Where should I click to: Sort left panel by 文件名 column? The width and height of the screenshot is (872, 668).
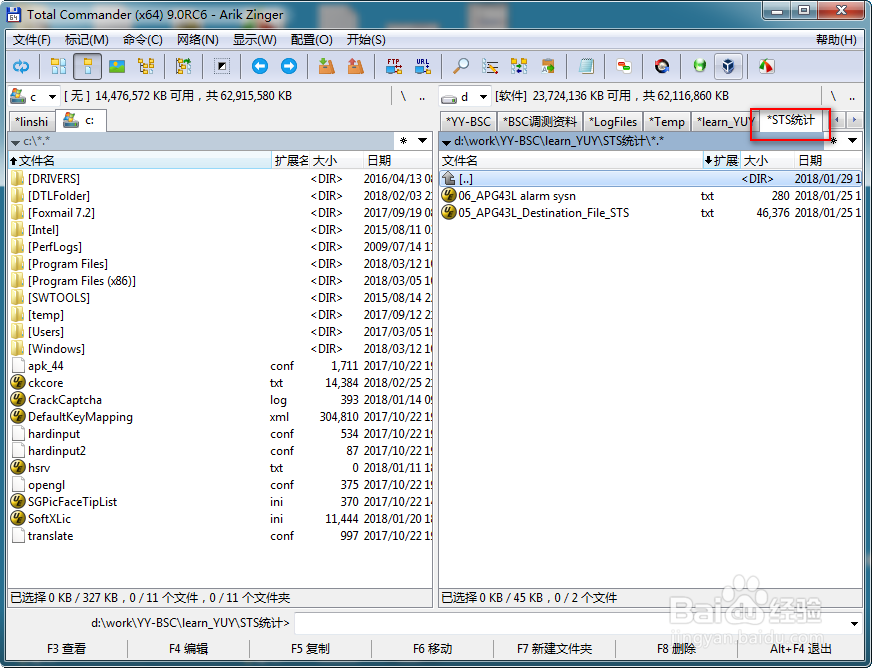point(140,161)
